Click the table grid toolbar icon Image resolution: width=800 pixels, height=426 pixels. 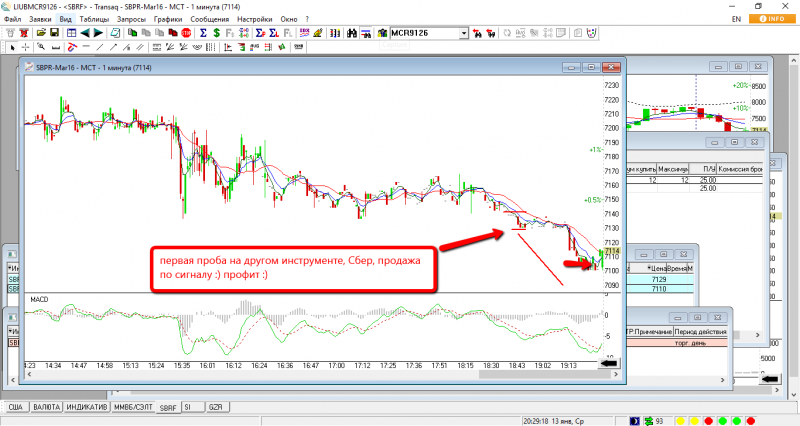71,33
